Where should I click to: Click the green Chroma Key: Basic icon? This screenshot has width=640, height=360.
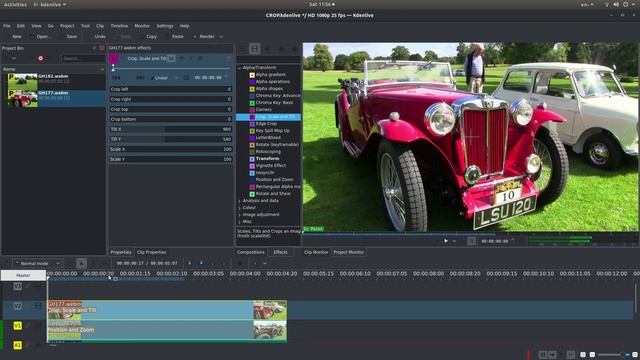tap(252, 103)
